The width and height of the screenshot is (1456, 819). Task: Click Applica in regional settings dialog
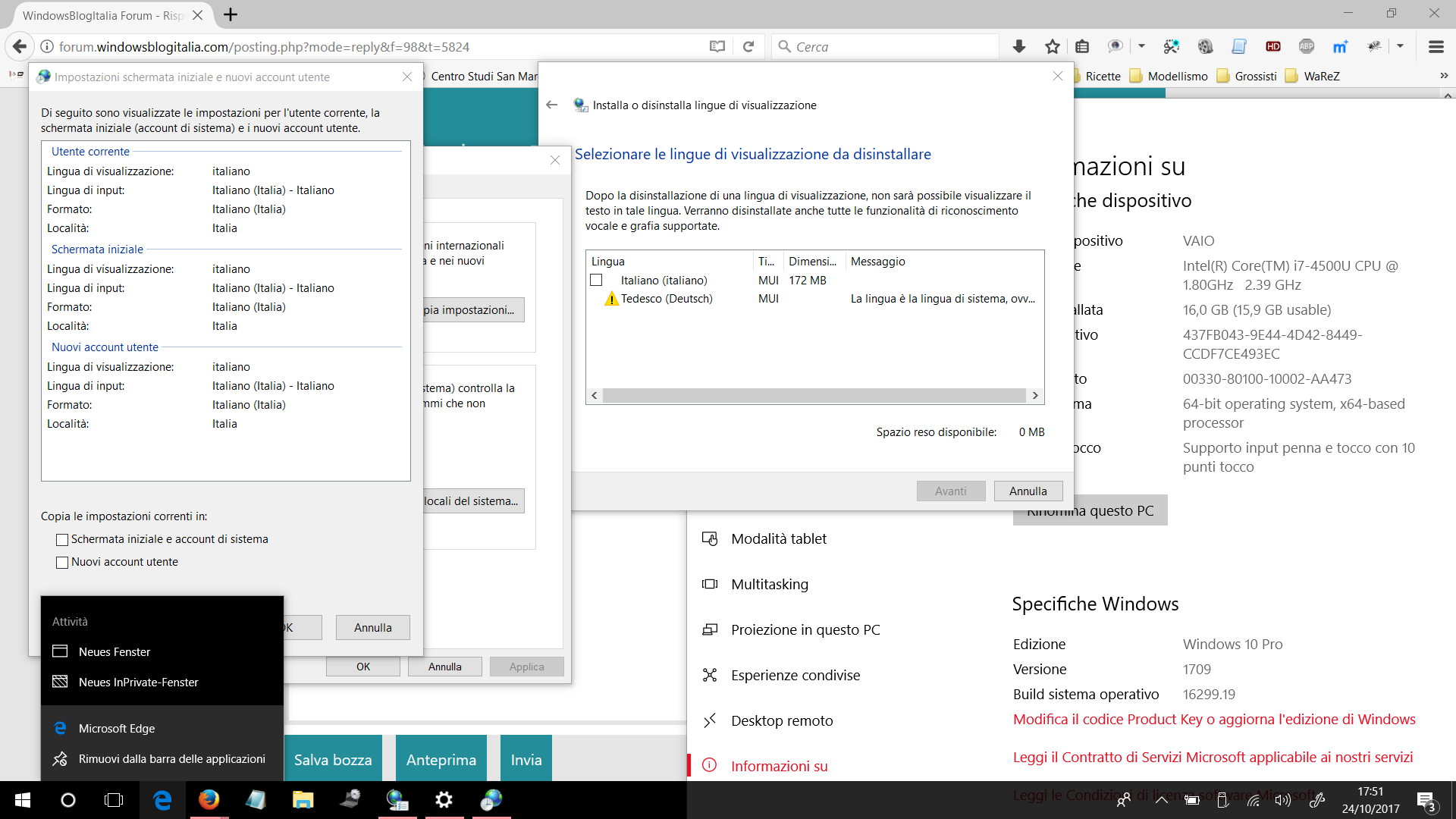pyautogui.click(x=526, y=667)
